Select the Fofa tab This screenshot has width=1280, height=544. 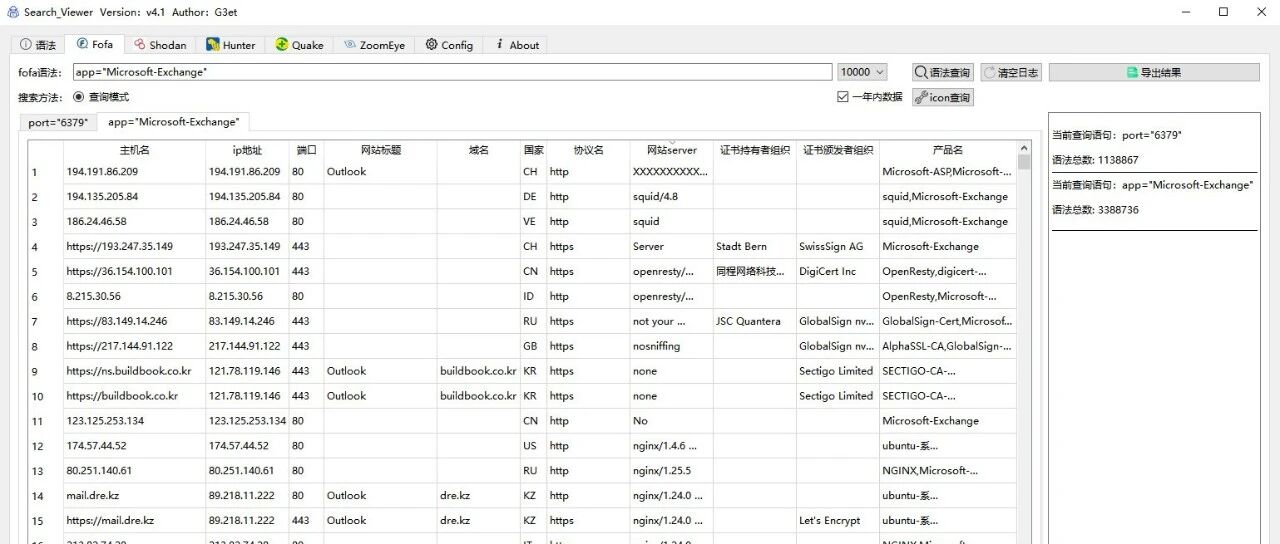95,44
